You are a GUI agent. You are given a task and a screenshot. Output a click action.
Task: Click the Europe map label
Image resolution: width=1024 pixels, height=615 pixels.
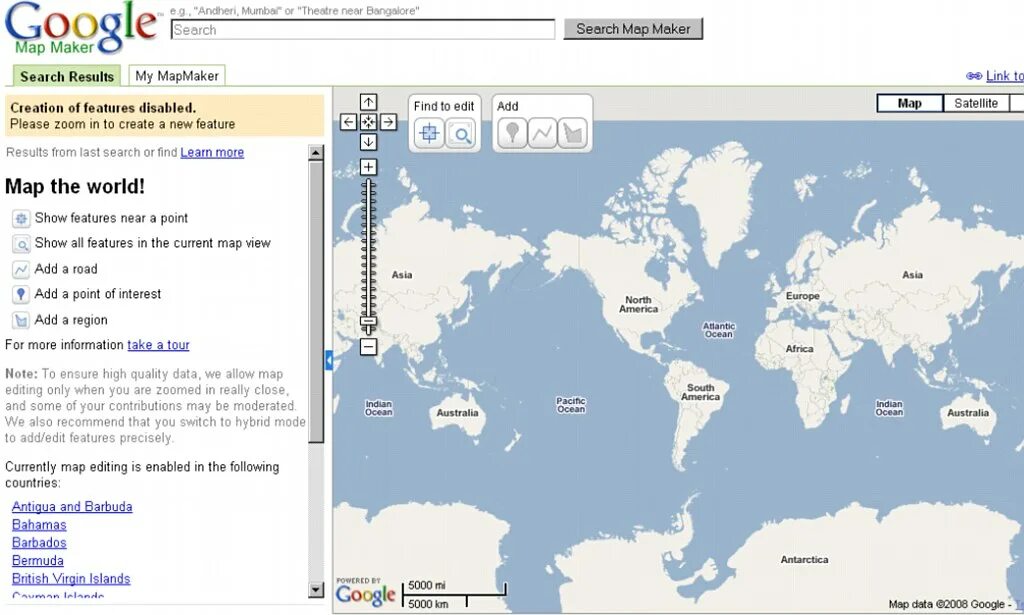[802, 296]
